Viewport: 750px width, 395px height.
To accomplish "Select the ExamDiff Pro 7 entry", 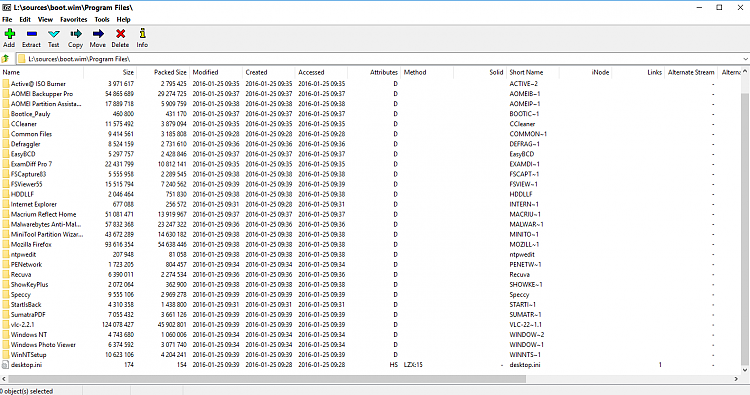I will point(31,164).
